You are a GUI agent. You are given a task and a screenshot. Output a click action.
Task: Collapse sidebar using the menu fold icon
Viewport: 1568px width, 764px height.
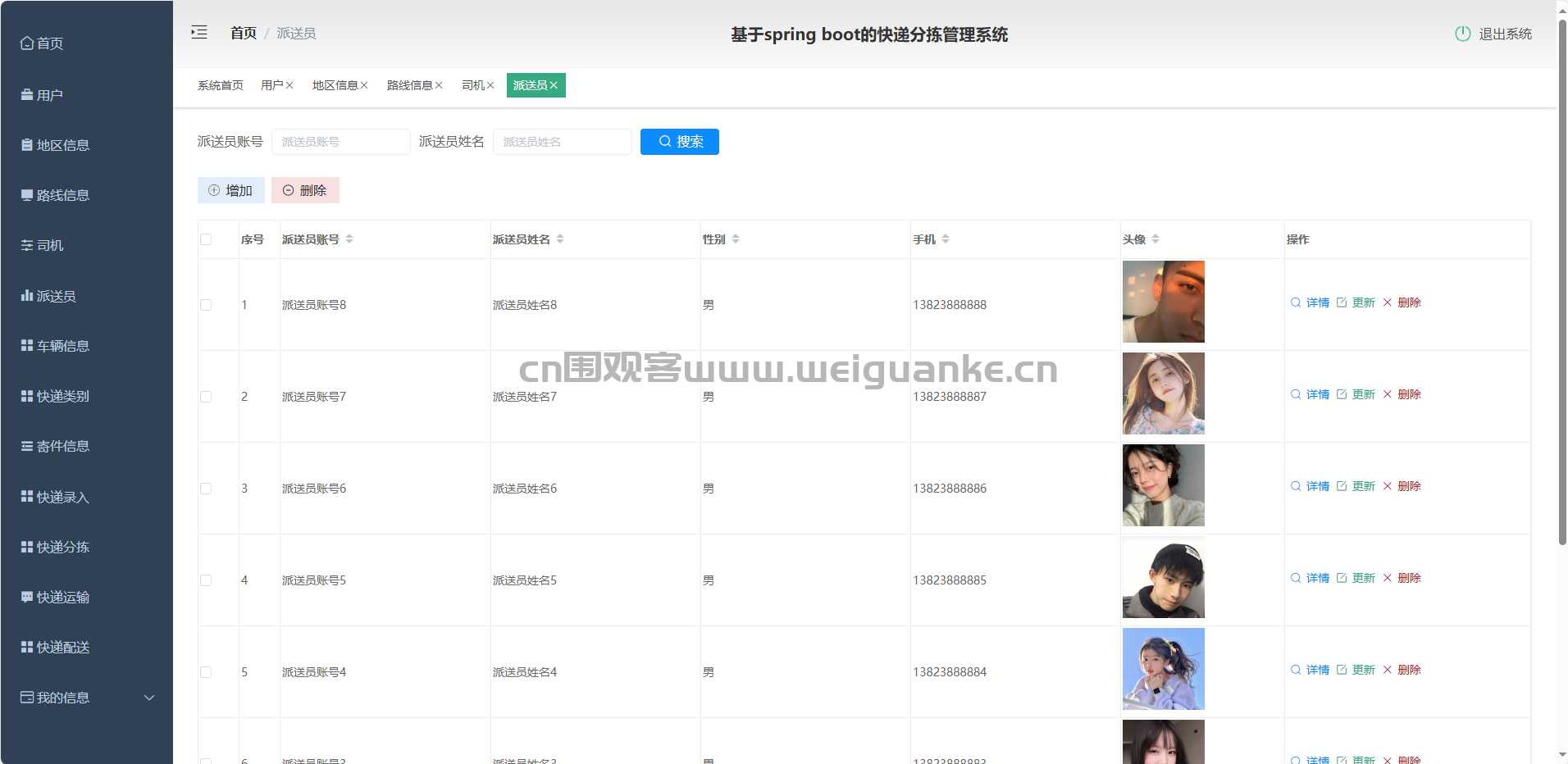point(199,33)
